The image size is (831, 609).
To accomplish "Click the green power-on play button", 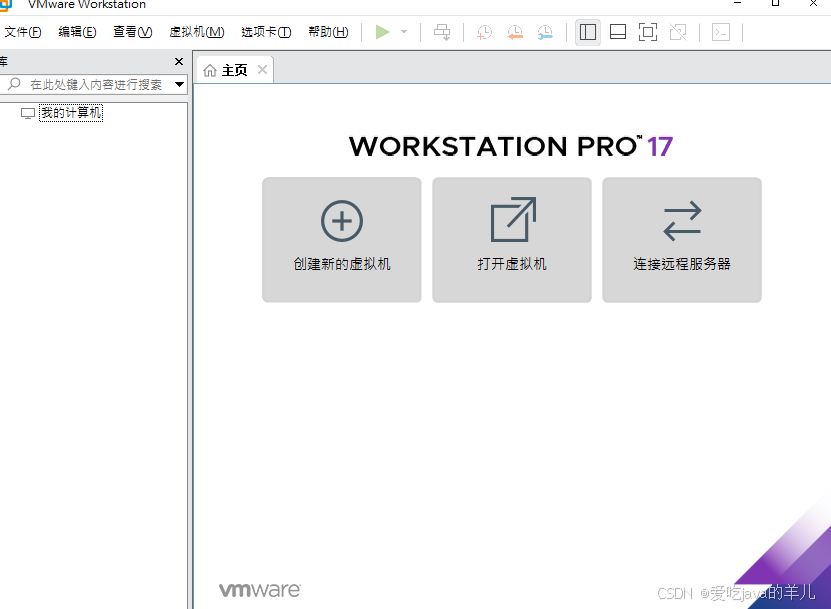I will 382,32.
